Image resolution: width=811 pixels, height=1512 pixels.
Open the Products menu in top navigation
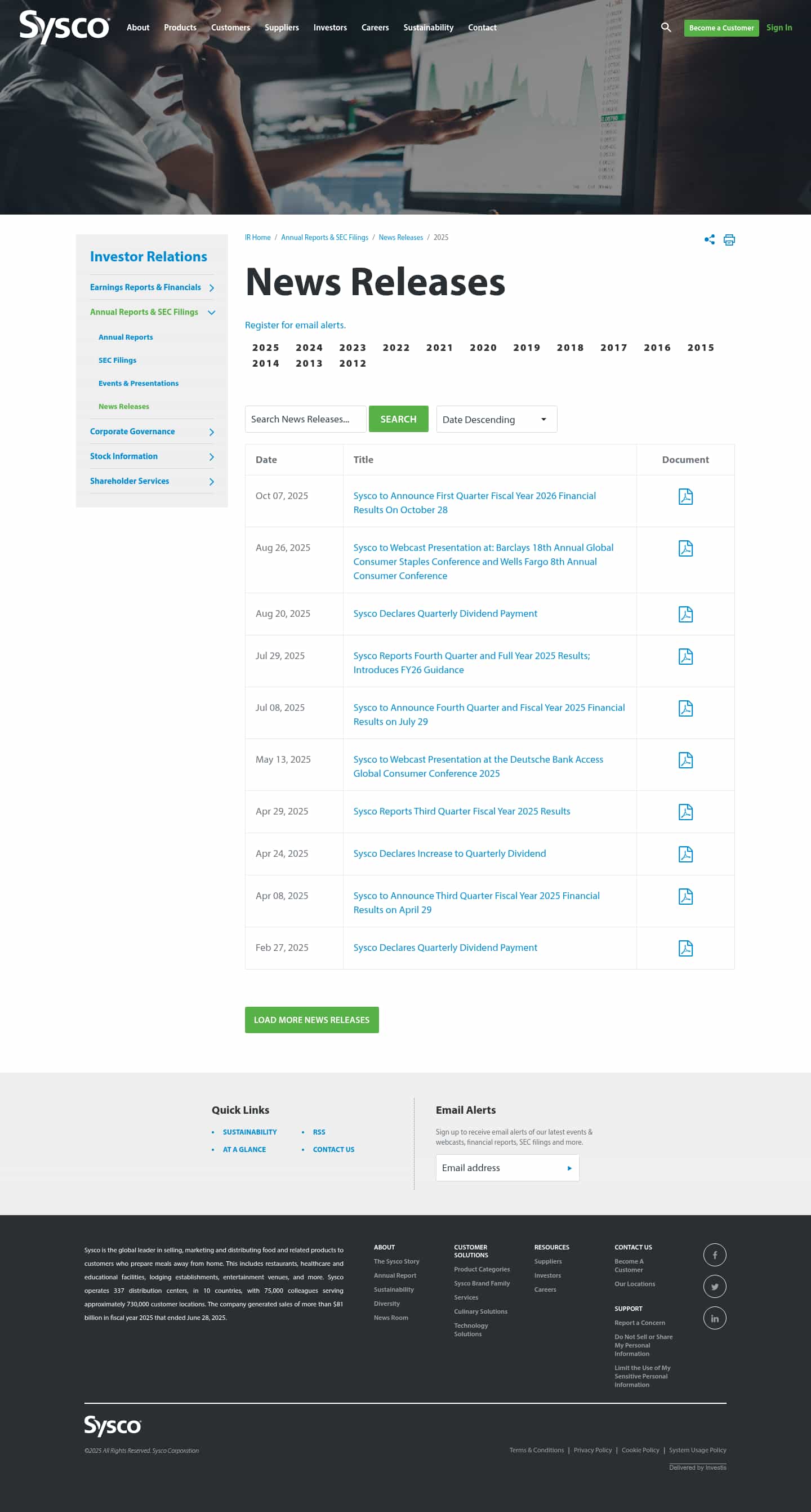[x=180, y=28]
